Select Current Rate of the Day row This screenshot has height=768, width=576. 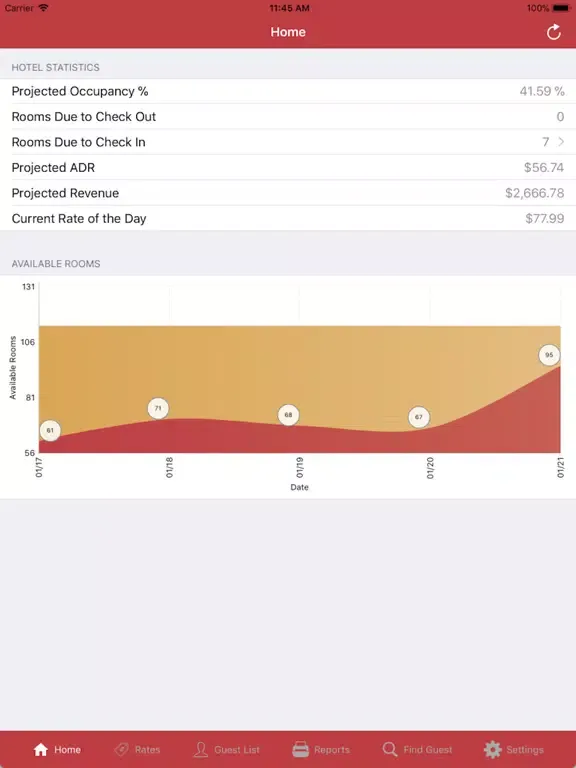(x=288, y=218)
